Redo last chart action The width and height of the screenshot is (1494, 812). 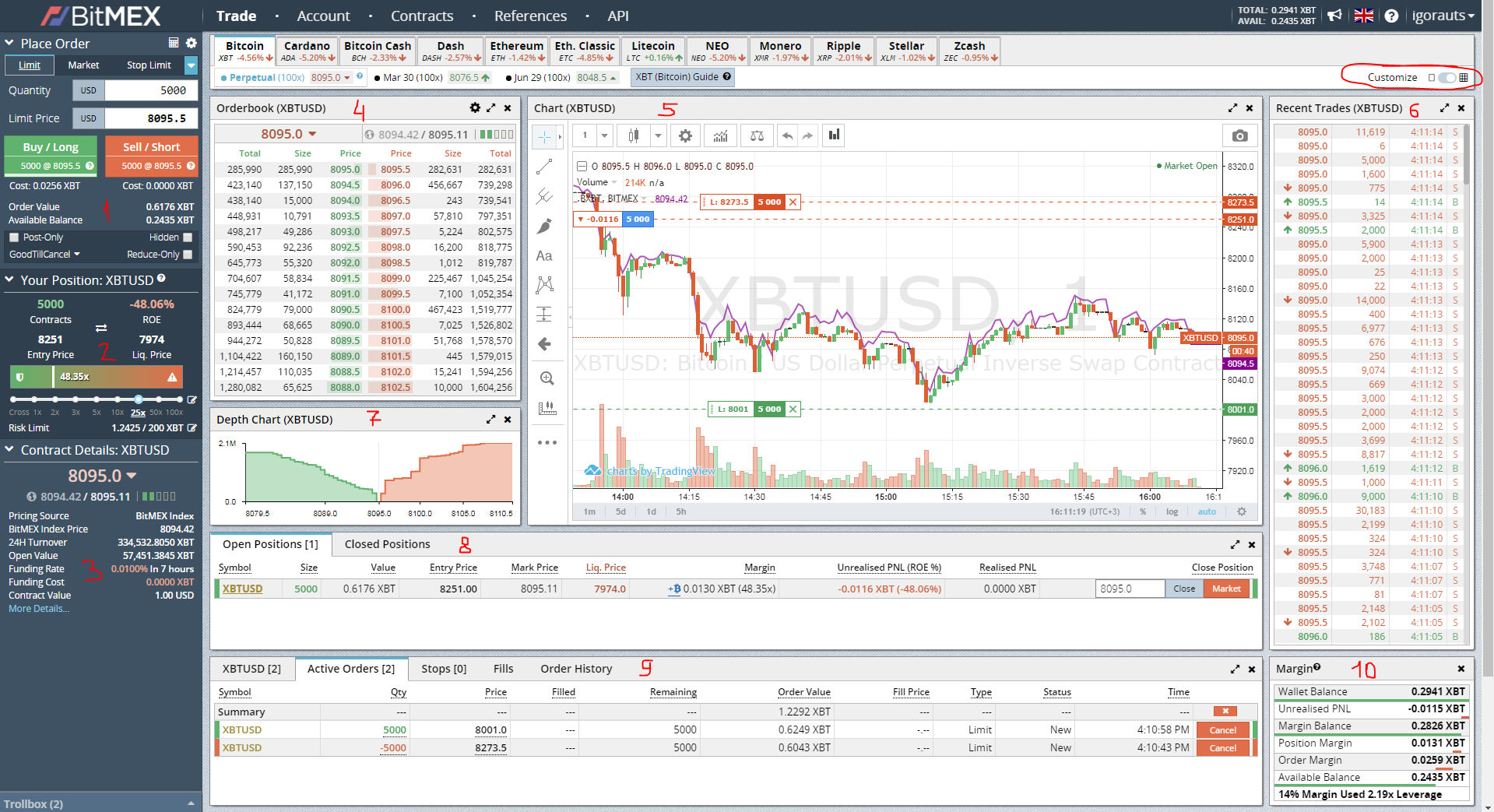[807, 135]
